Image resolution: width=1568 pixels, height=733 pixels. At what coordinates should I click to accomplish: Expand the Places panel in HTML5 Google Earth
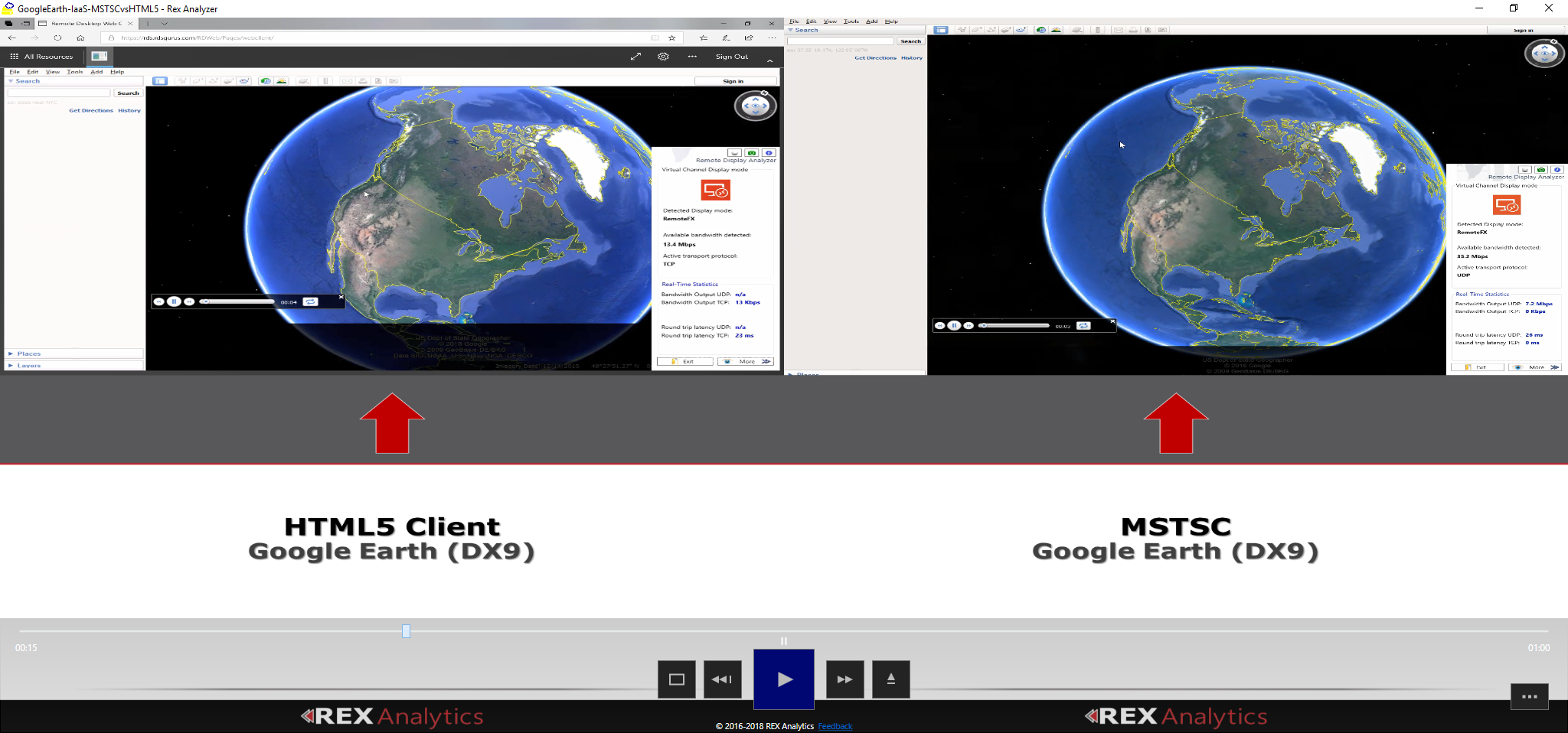pyautogui.click(x=11, y=353)
